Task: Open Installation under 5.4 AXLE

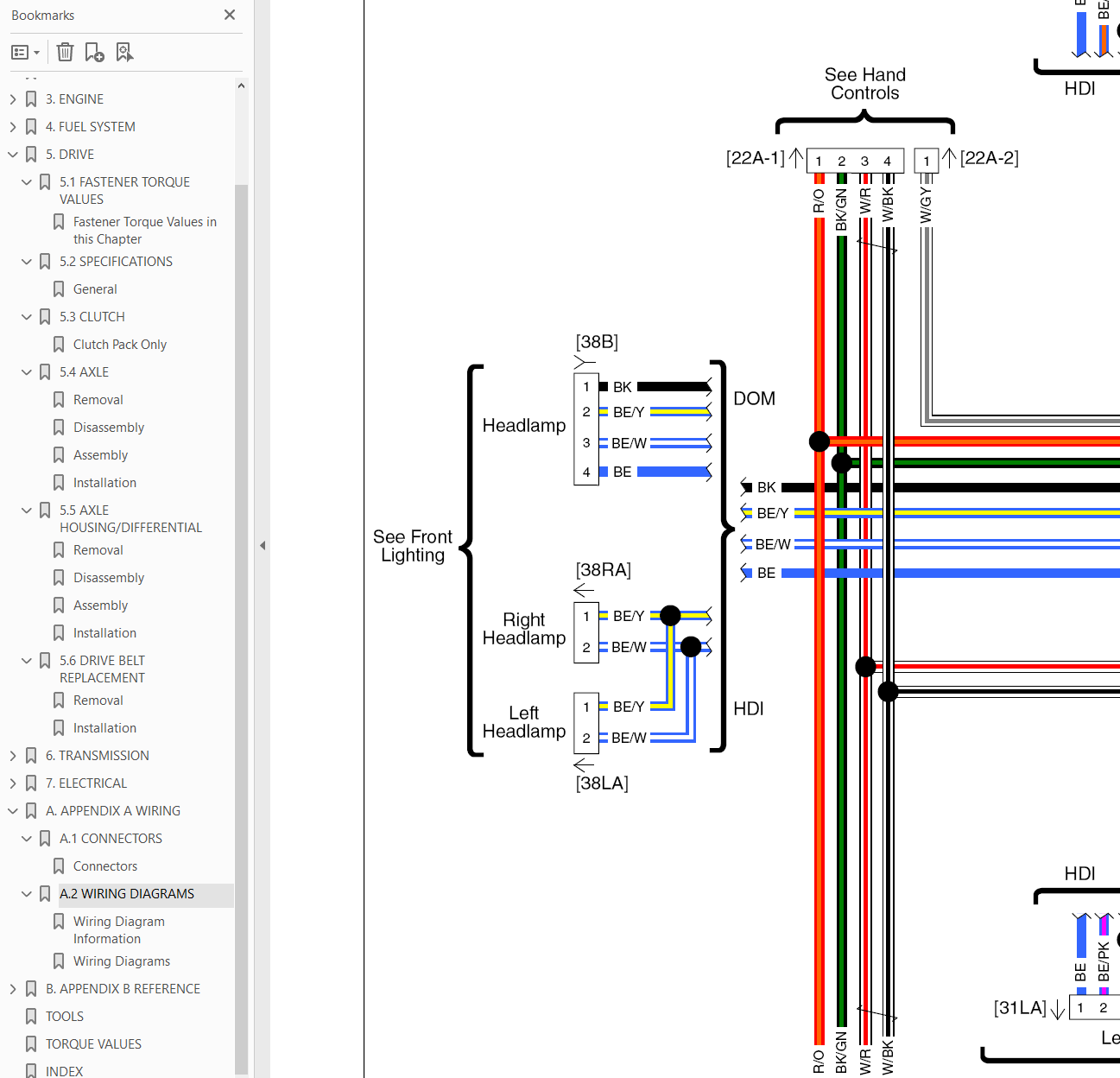Action: coord(104,483)
